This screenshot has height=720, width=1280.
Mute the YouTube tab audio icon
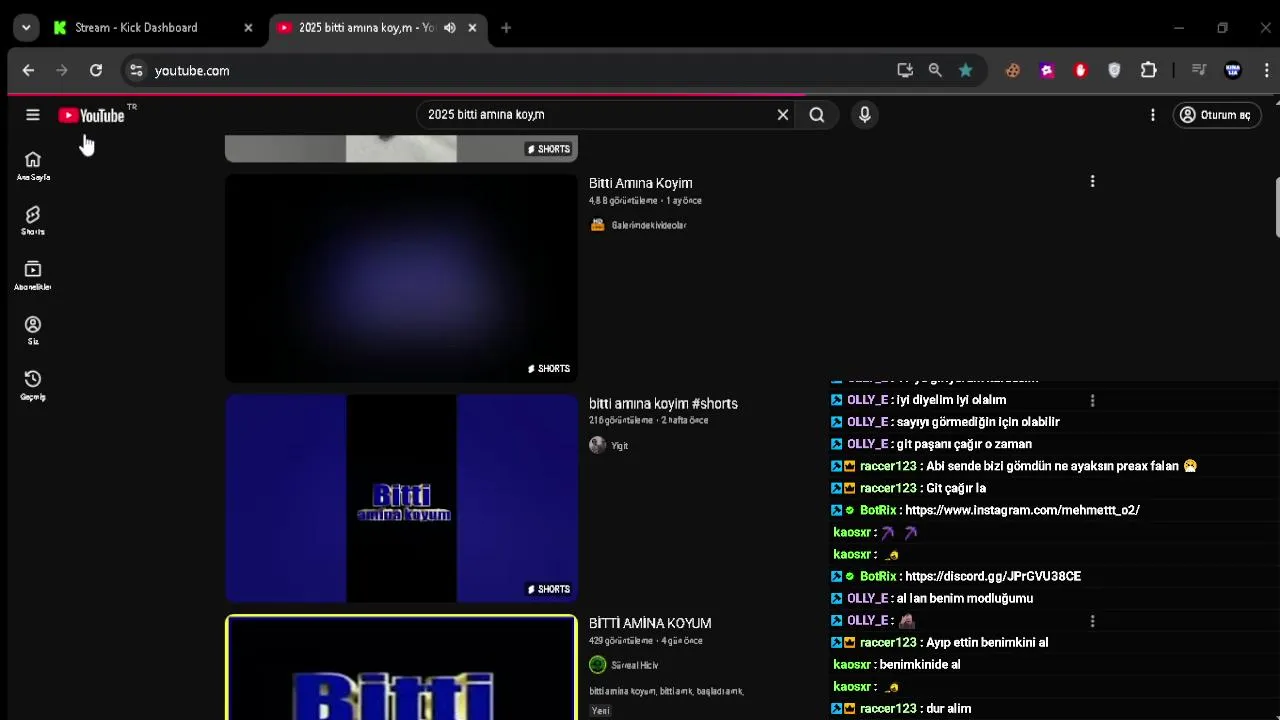450,28
